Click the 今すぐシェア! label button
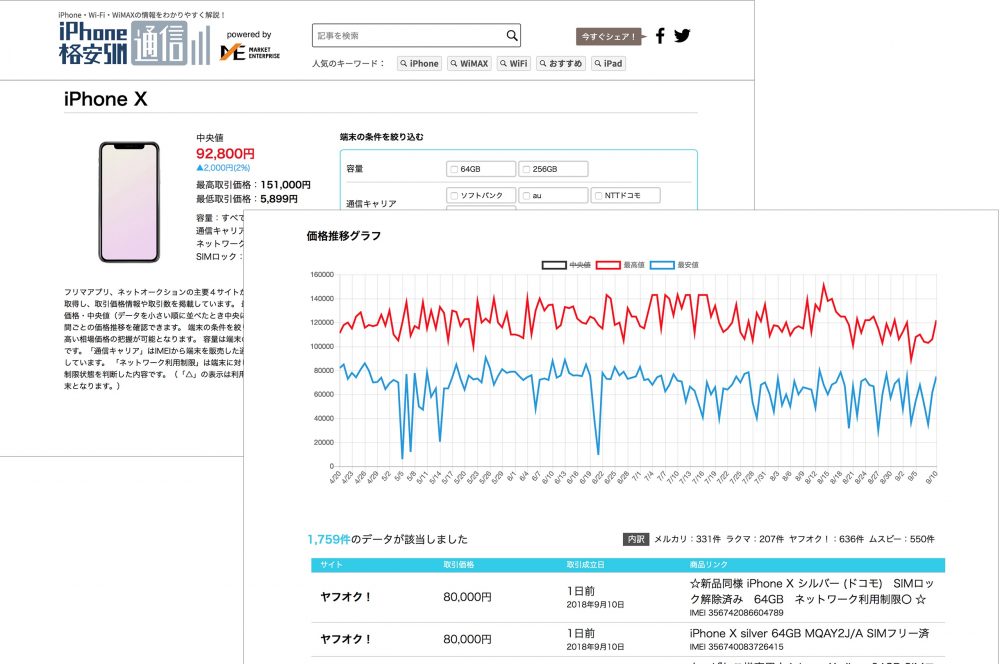 (608, 36)
